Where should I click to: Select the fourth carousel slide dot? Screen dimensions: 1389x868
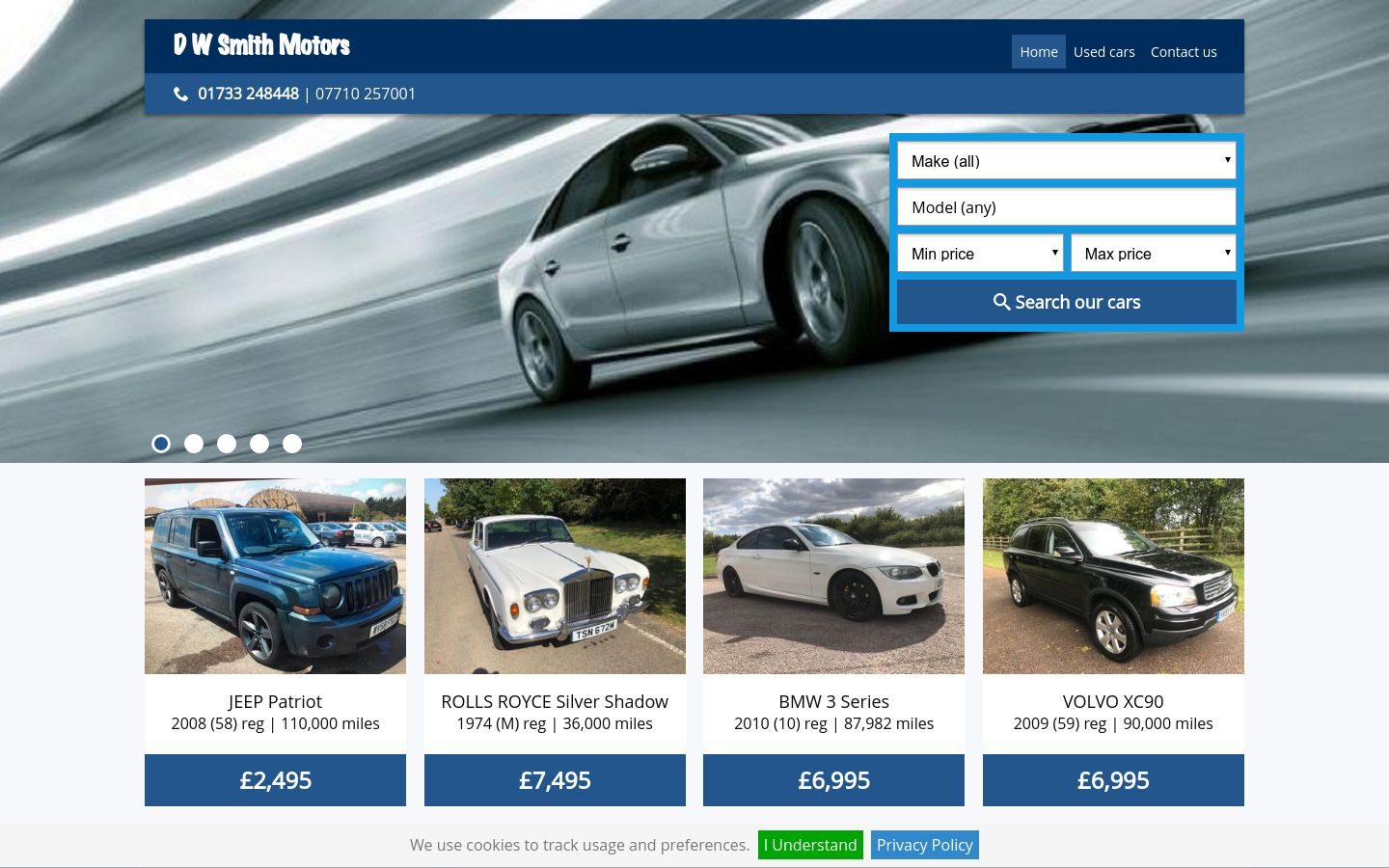(259, 444)
